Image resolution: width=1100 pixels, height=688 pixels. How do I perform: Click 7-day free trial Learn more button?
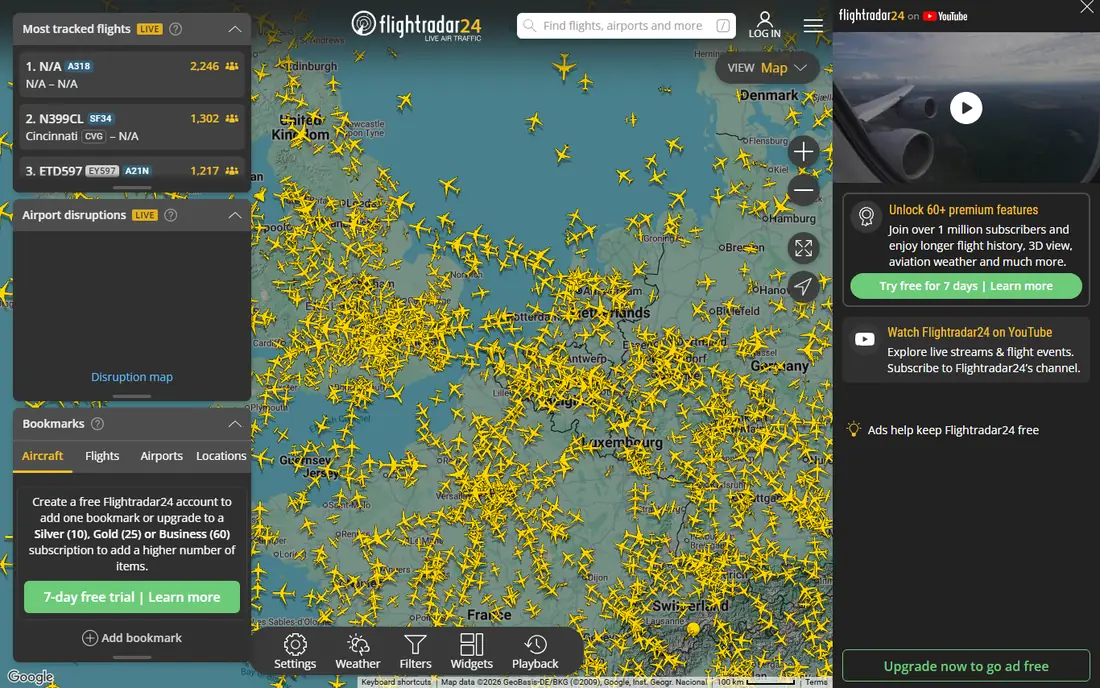[x=132, y=597]
